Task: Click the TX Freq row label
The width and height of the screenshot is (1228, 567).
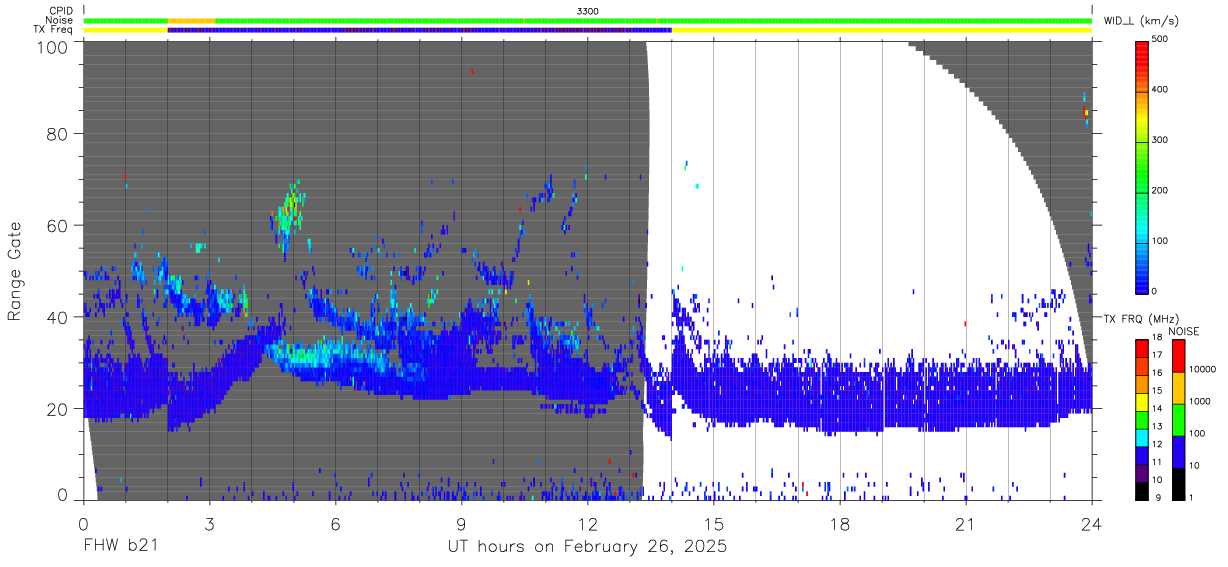Action: (54, 29)
